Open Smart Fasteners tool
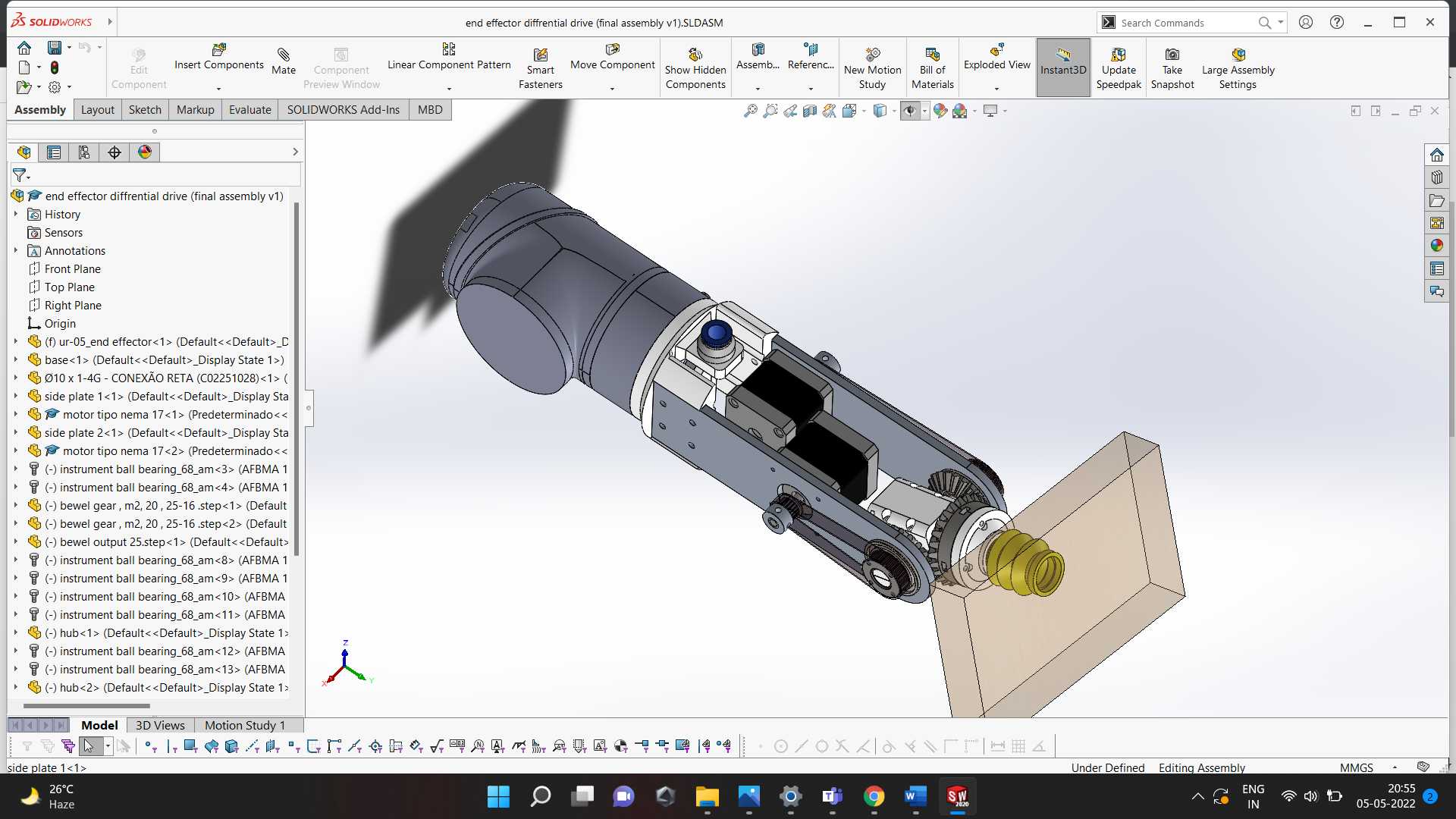The image size is (1456, 819). tap(540, 68)
